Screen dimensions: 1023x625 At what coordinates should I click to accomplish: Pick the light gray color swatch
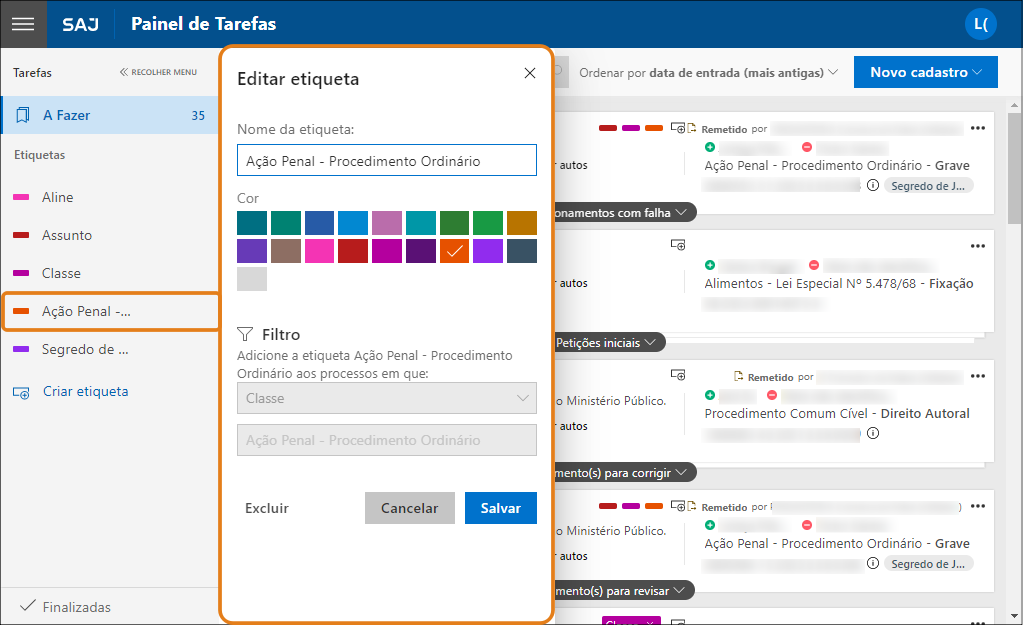point(252,279)
